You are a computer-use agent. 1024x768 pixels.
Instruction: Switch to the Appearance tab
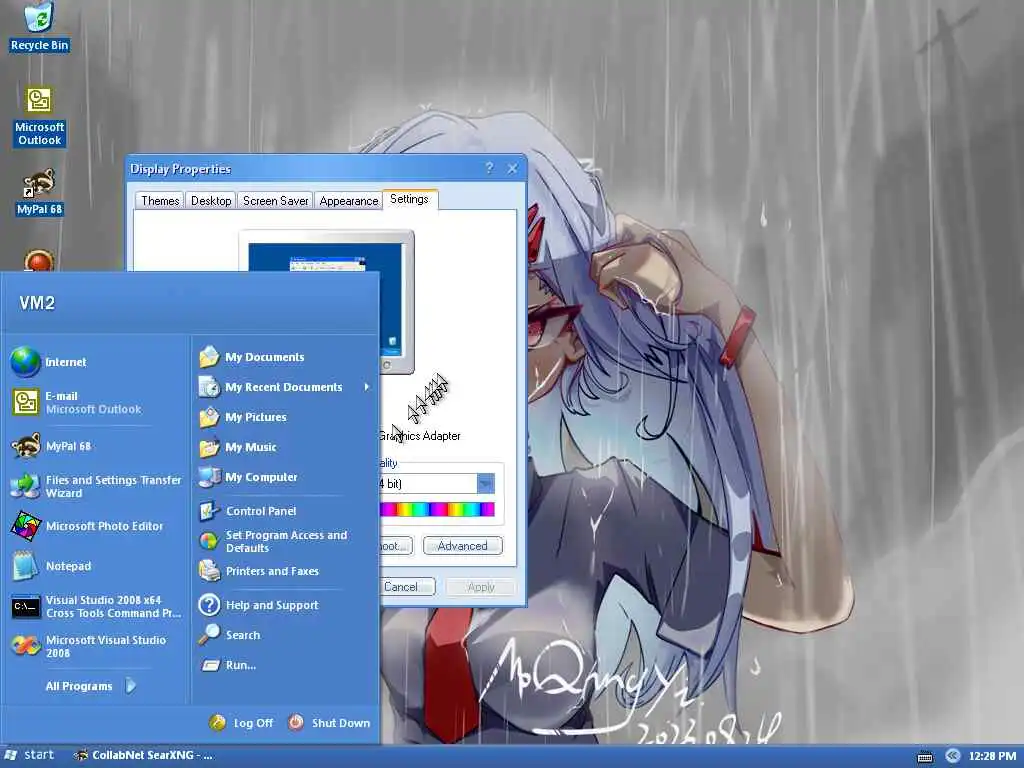(349, 200)
